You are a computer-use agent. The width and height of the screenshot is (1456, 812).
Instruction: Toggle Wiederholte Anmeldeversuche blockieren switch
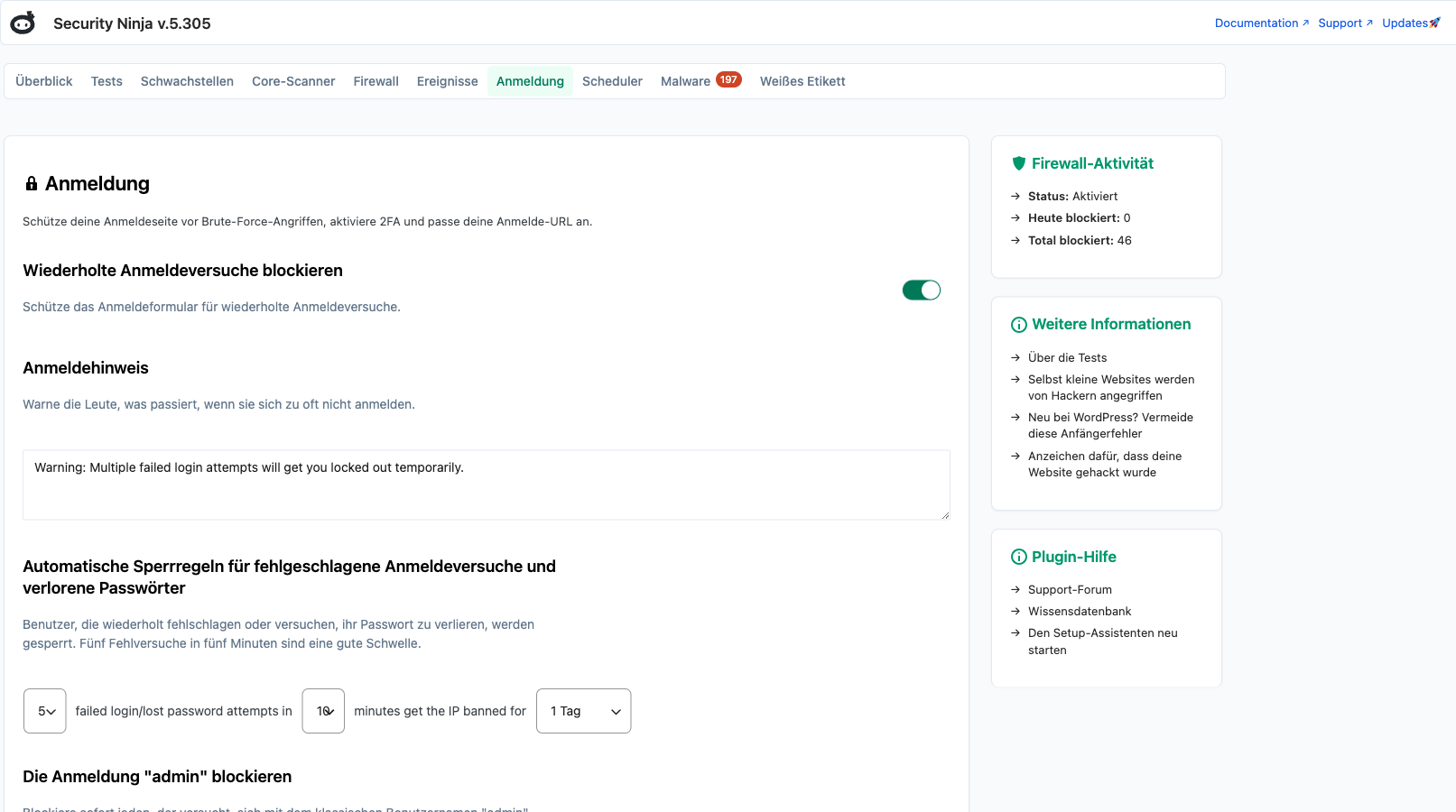[x=922, y=290]
